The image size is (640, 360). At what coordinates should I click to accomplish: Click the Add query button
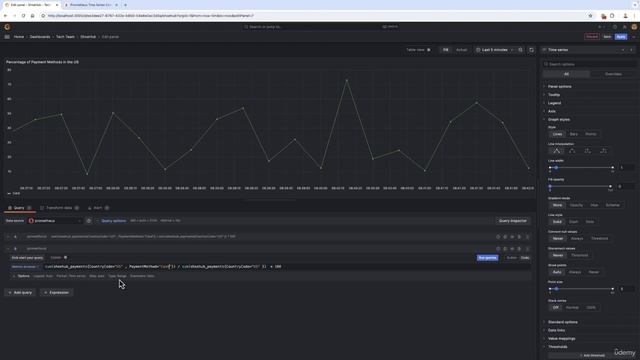(x=20, y=293)
